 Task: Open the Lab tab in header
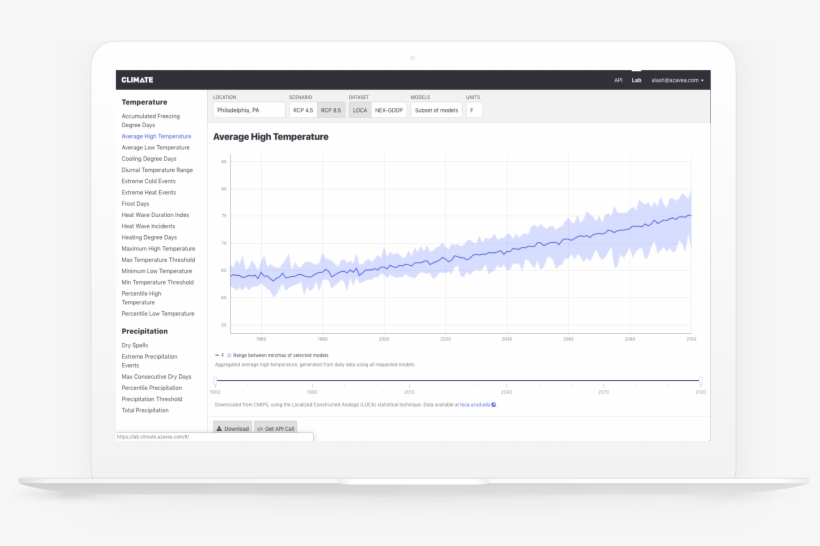coord(636,80)
